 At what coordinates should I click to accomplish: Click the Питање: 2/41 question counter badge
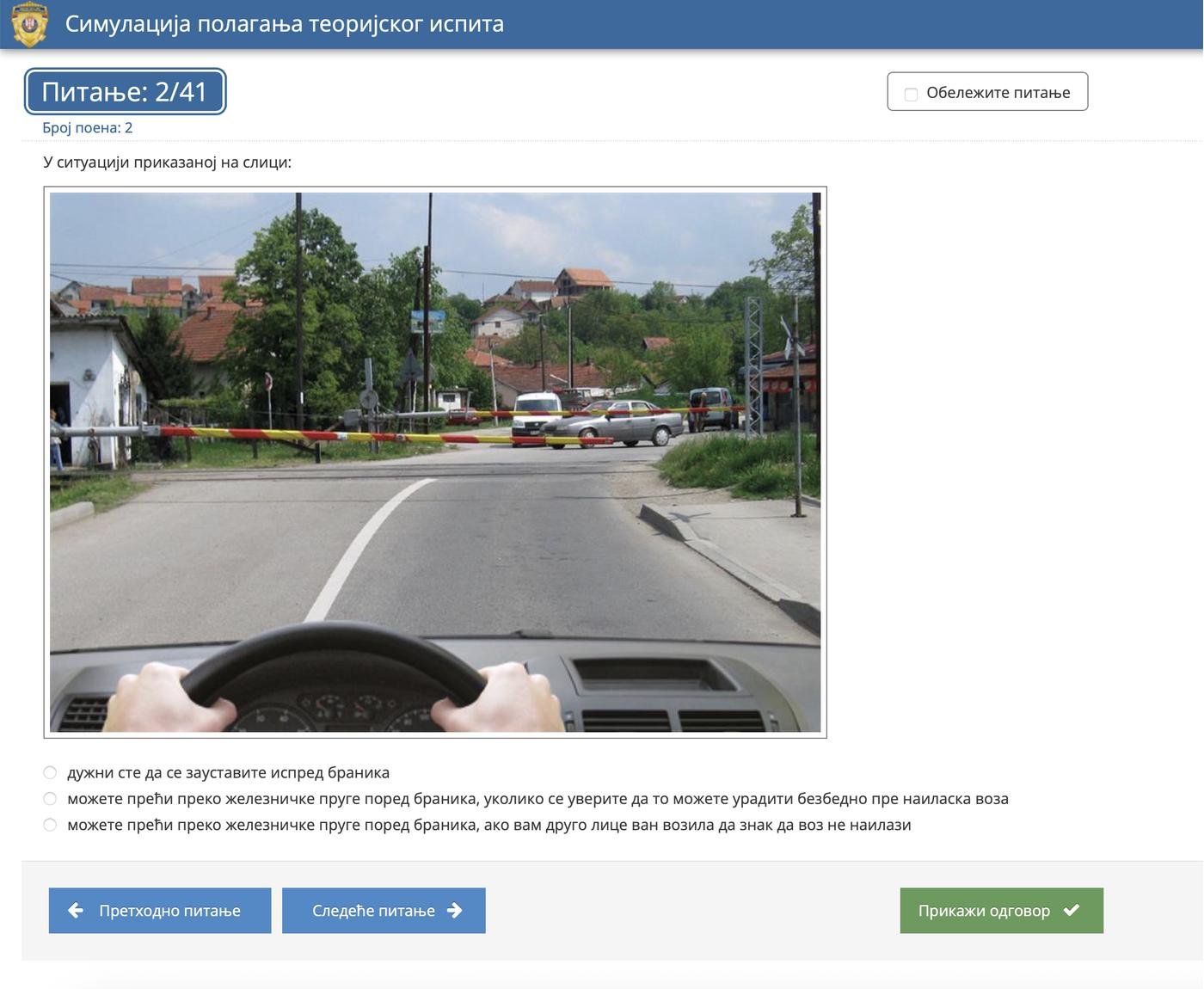[x=125, y=91]
